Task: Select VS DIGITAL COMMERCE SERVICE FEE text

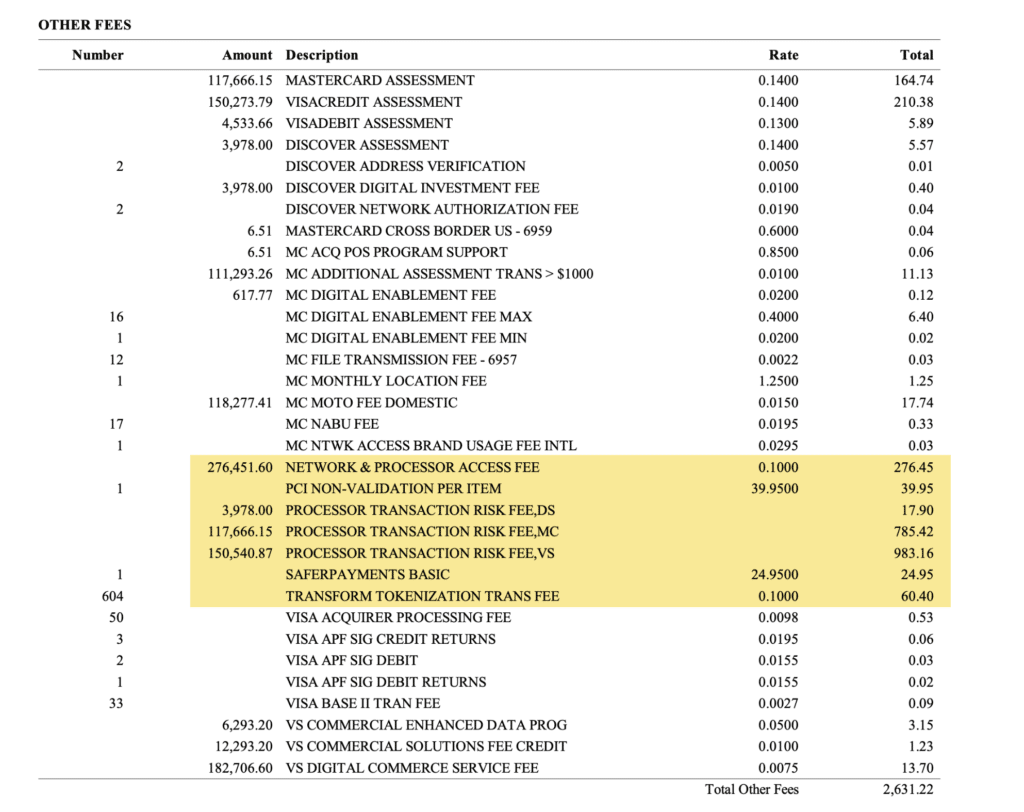Action: tap(412, 768)
